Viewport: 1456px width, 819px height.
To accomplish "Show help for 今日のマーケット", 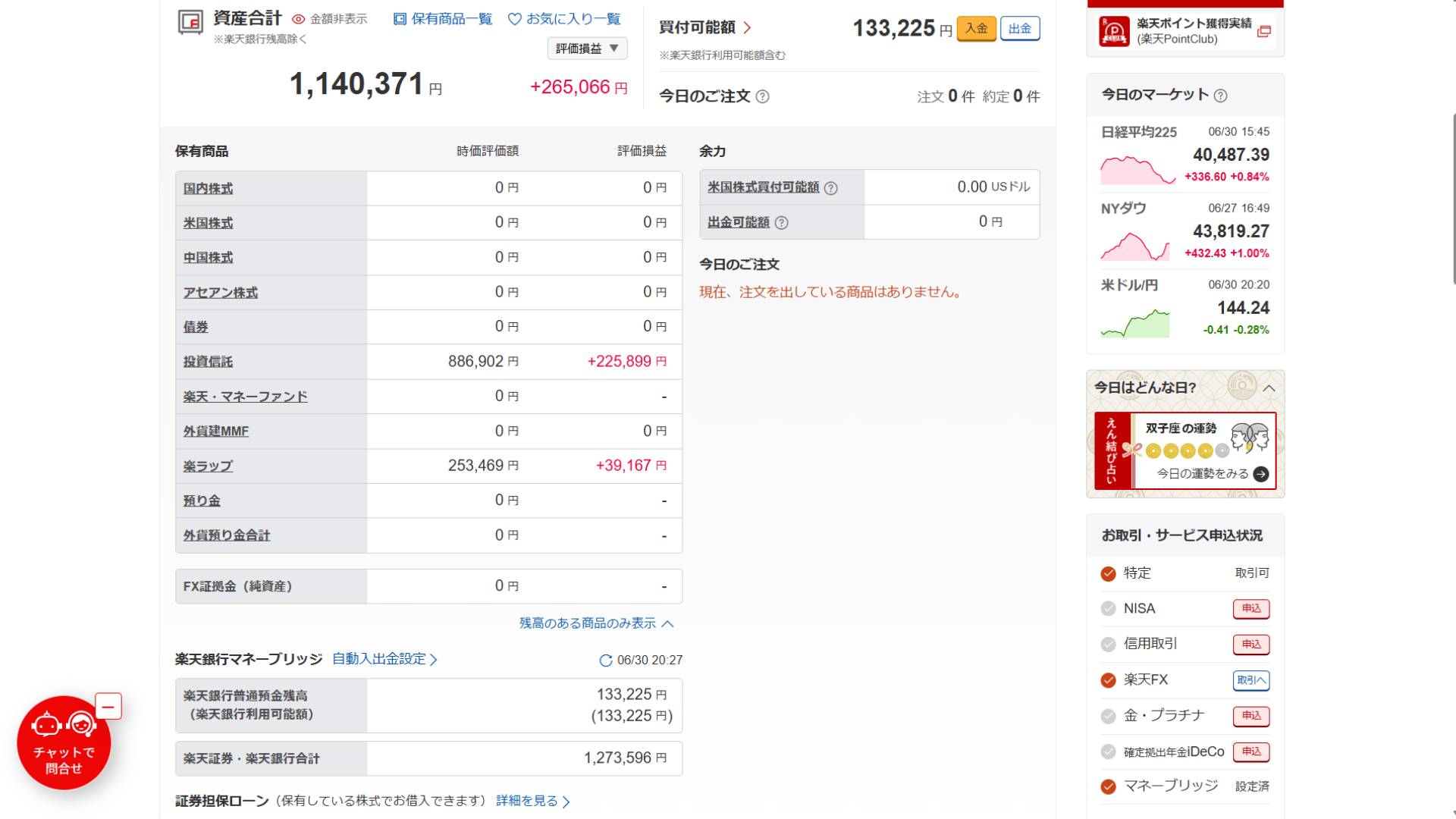I will click(1220, 96).
